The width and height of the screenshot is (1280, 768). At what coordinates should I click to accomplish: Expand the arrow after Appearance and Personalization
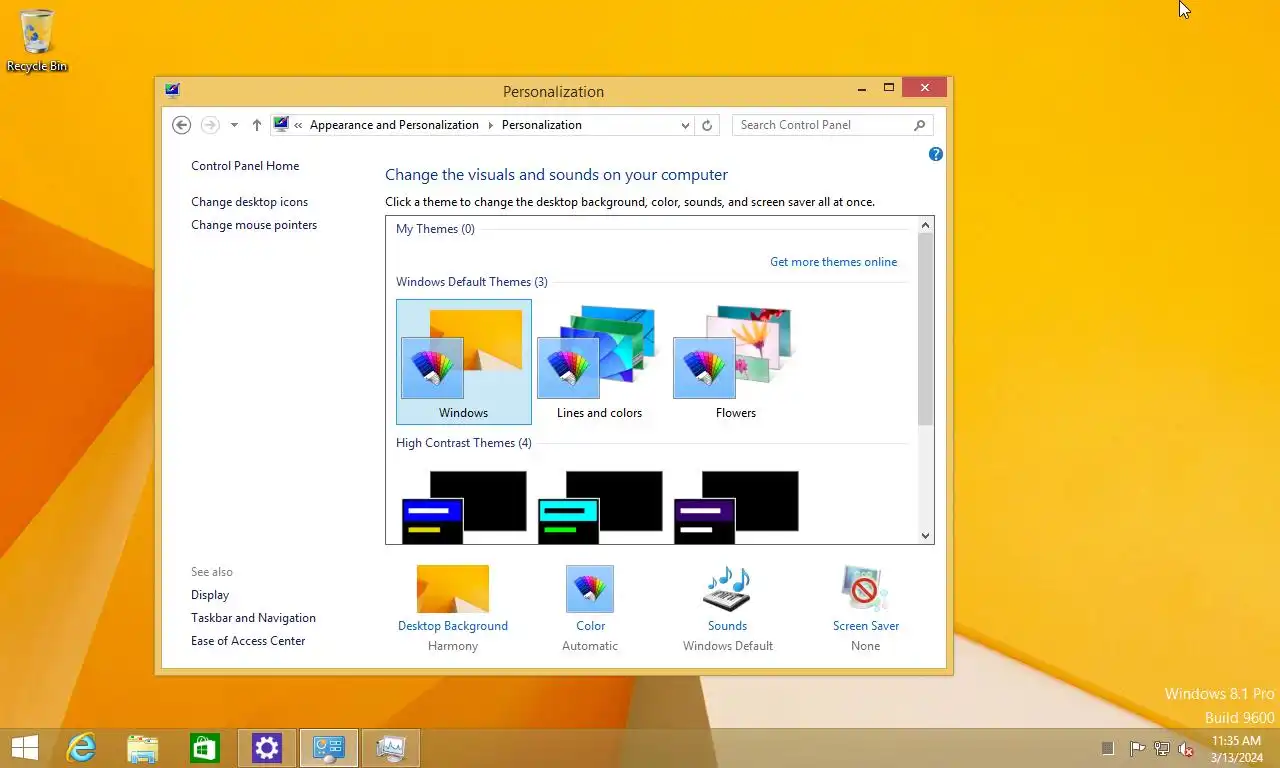coord(490,125)
